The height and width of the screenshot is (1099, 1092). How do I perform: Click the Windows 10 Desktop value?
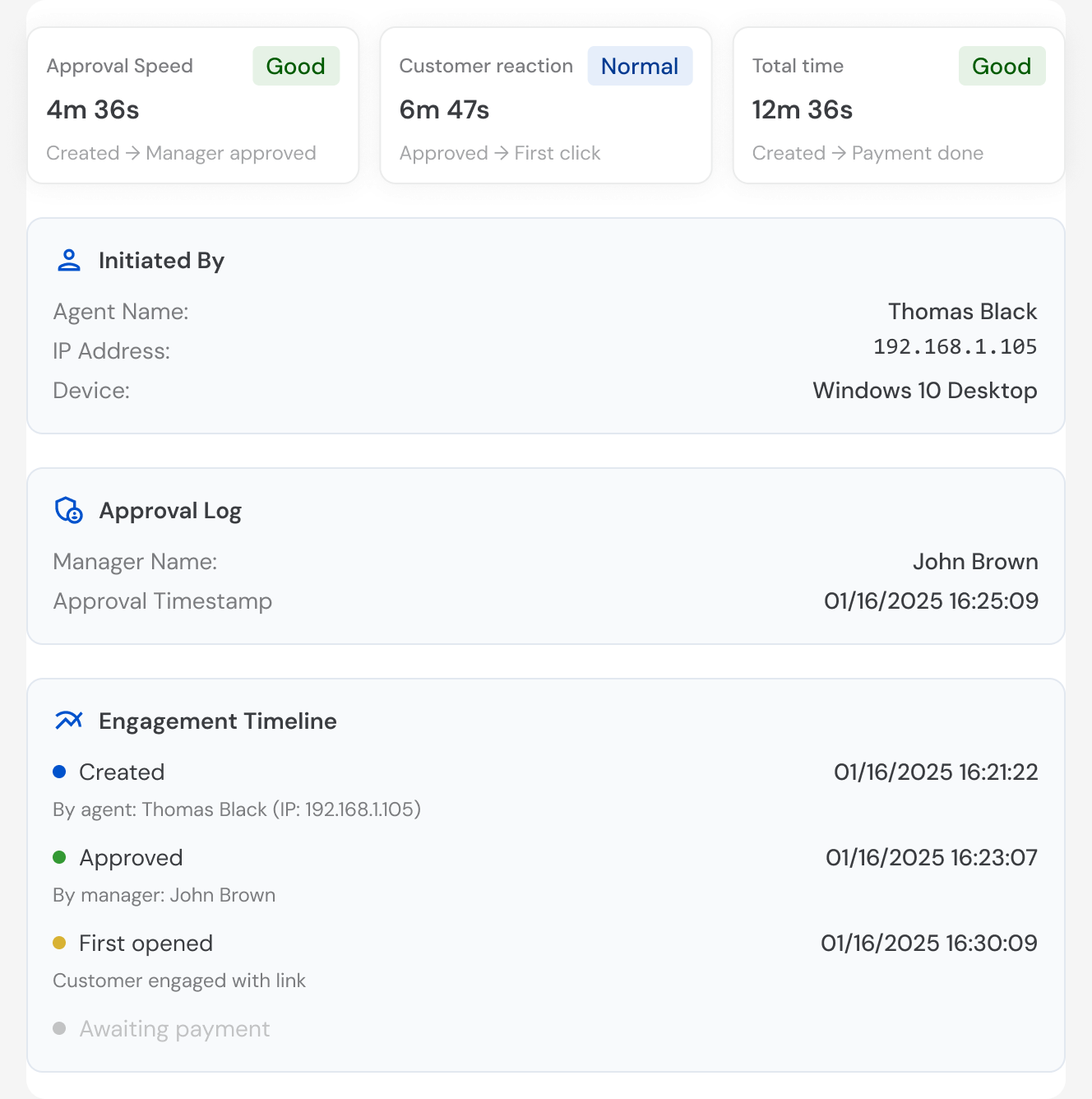(925, 391)
